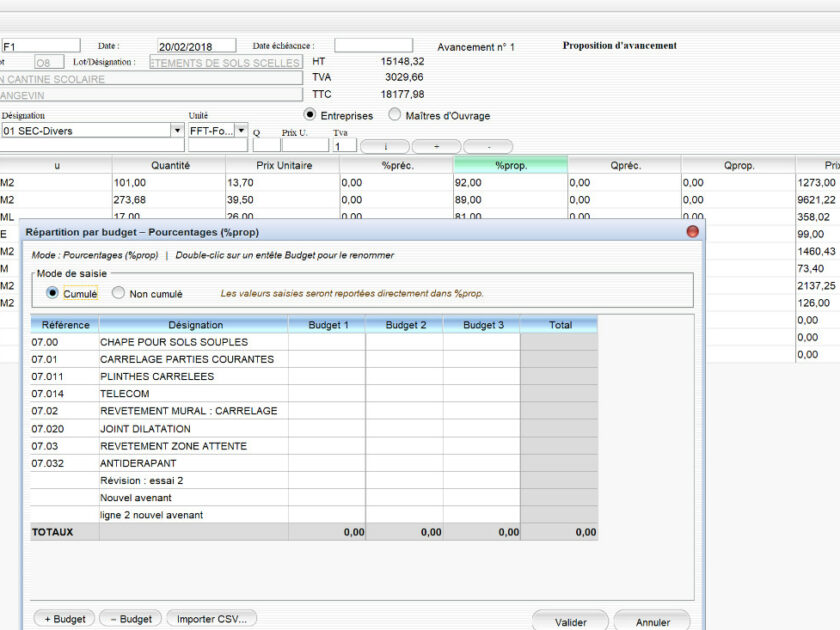This screenshot has height=630, width=840.
Task: Click the Prix U. input field
Action: [305, 145]
